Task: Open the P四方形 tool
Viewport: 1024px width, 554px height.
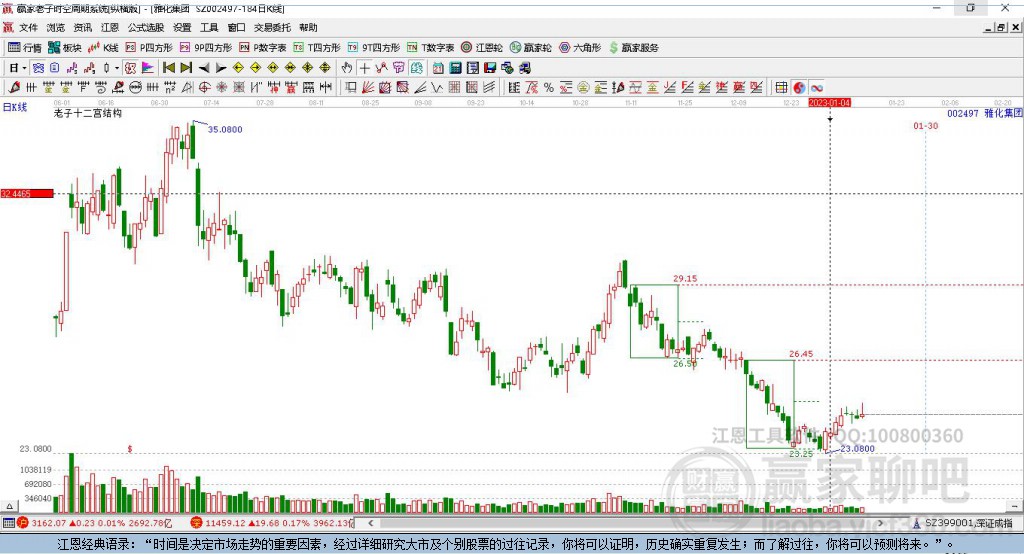Action: coord(149,48)
